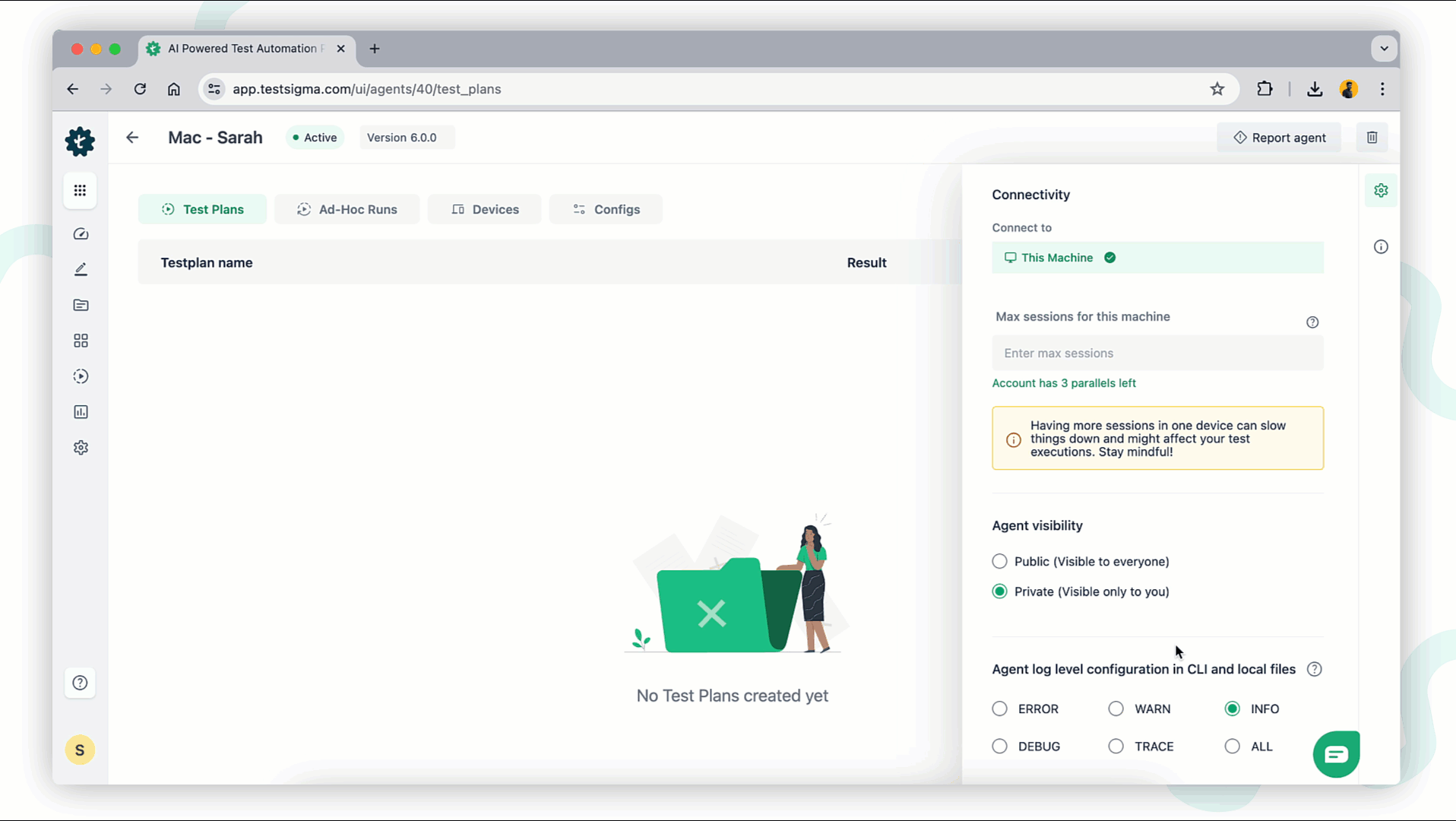Select the AI Powered Test Automation browser tab
1456x821 pixels.
click(x=246, y=49)
